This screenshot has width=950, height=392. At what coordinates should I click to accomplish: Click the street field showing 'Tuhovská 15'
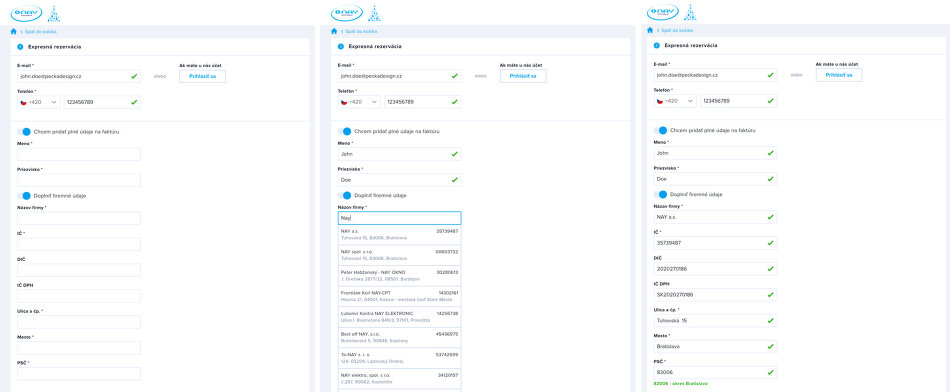point(715,321)
